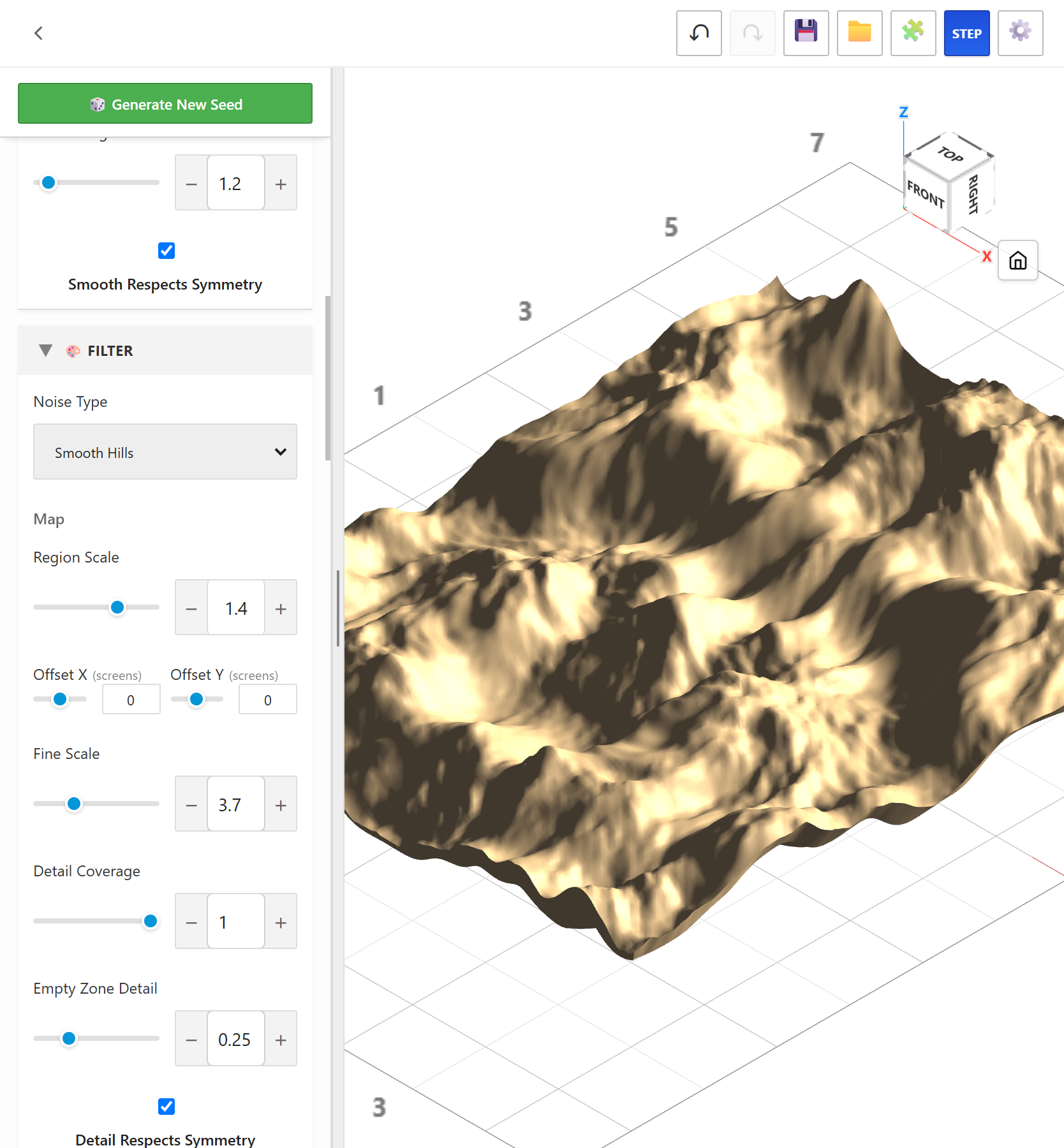Viewport: 1064px width, 1148px height.
Task: Click the Offset Y slider handle
Action: coord(196,699)
